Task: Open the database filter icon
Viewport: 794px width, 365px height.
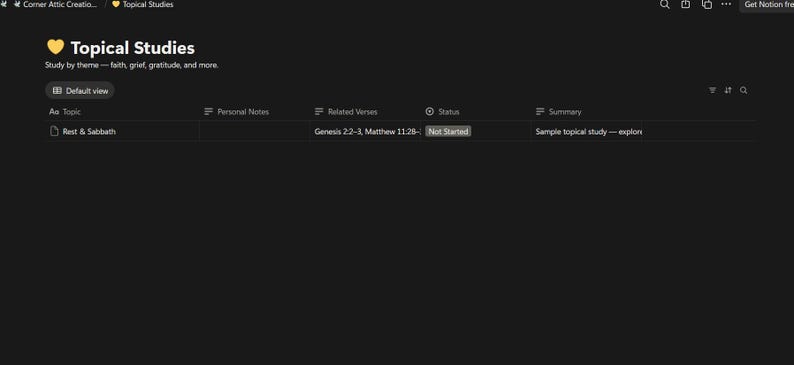Action: pos(712,91)
